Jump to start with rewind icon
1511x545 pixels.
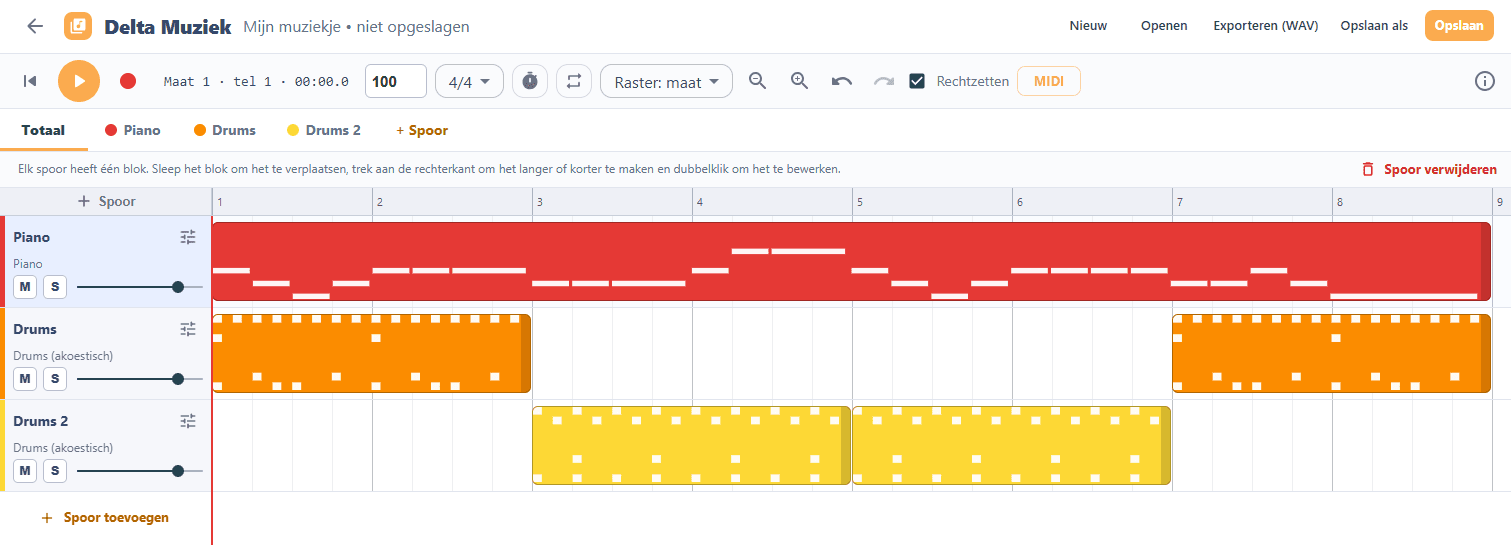(x=30, y=81)
